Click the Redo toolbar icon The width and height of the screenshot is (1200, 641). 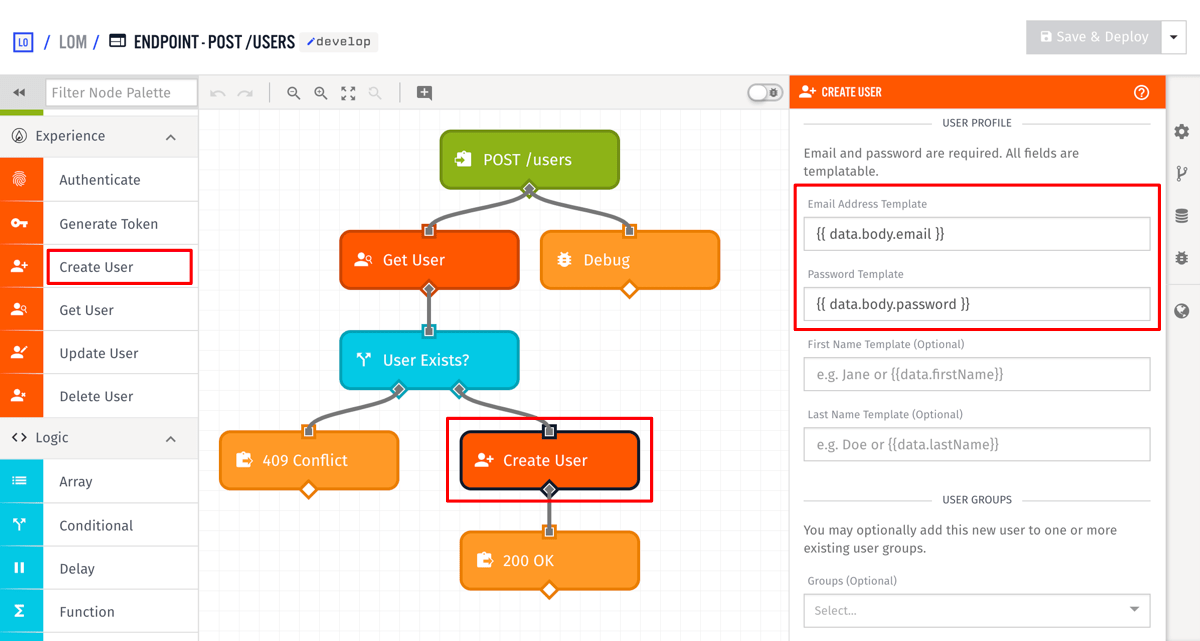[245, 93]
